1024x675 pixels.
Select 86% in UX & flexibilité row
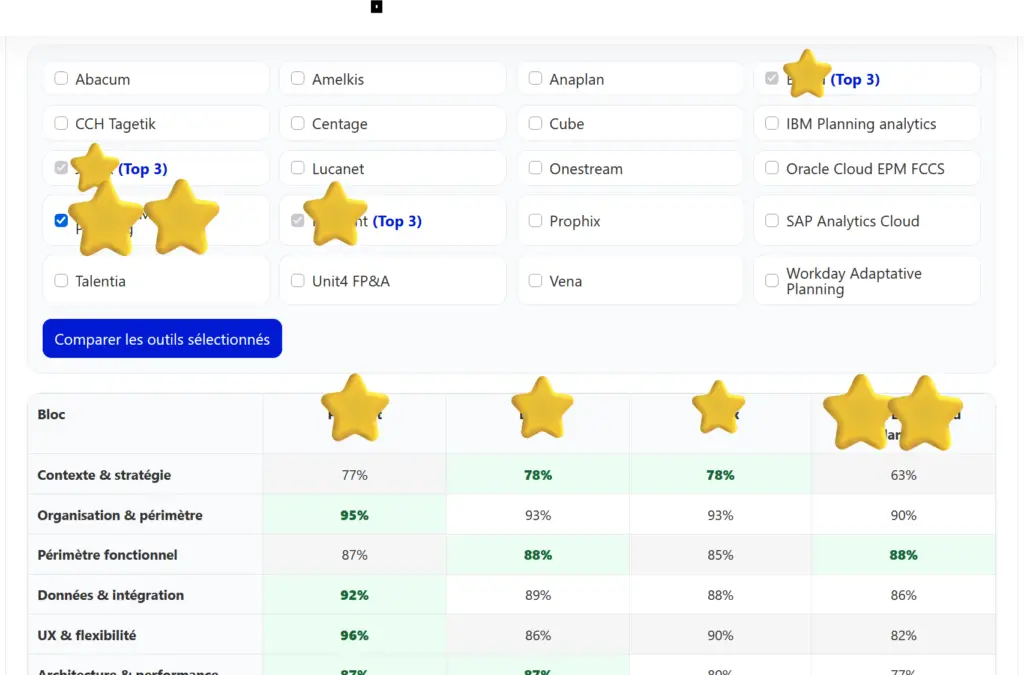pos(538,635)
